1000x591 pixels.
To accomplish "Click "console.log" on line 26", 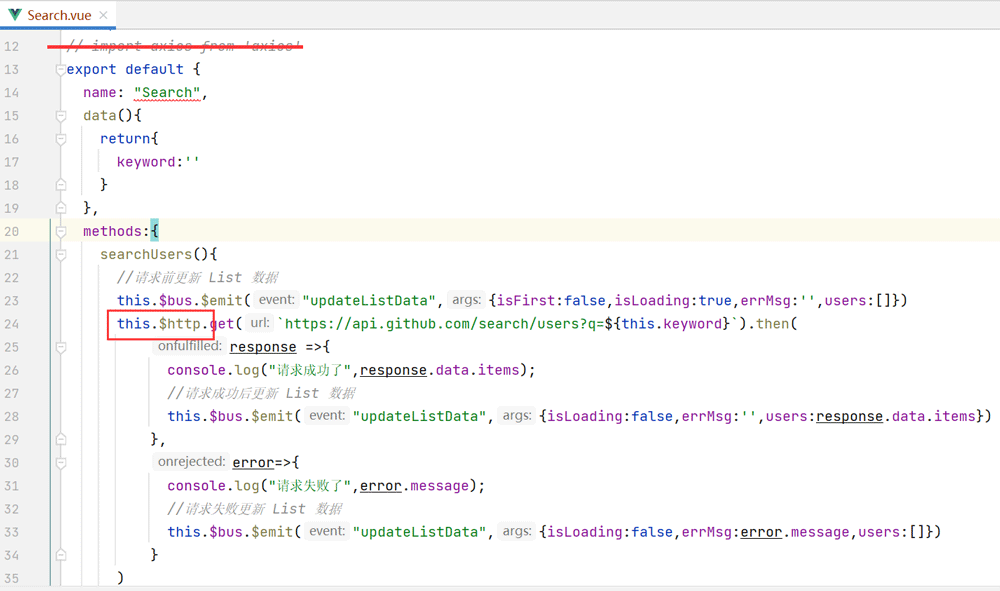I will click(x=213, y=370).
